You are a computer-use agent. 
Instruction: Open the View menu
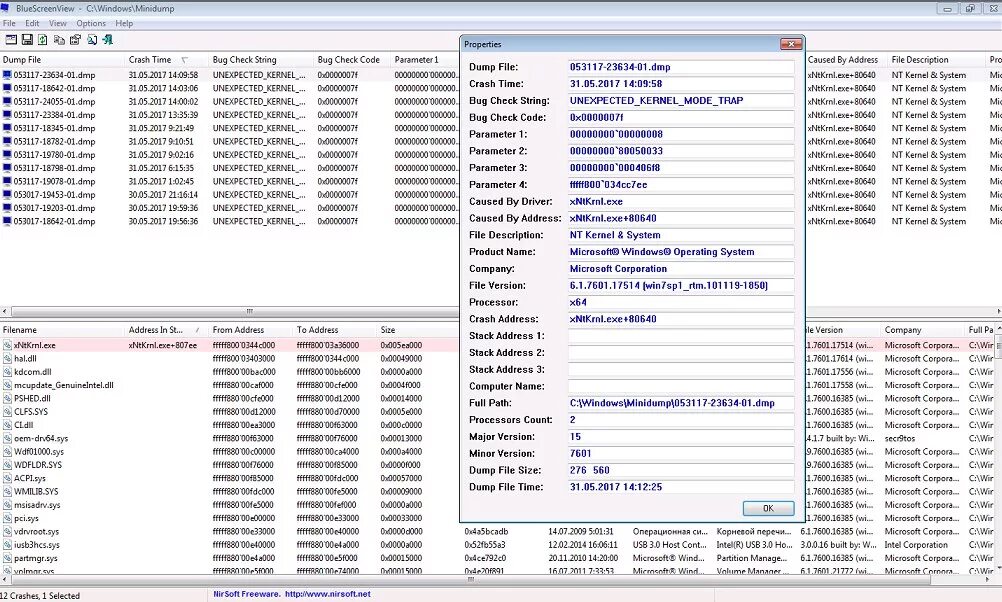coord(58,23)
